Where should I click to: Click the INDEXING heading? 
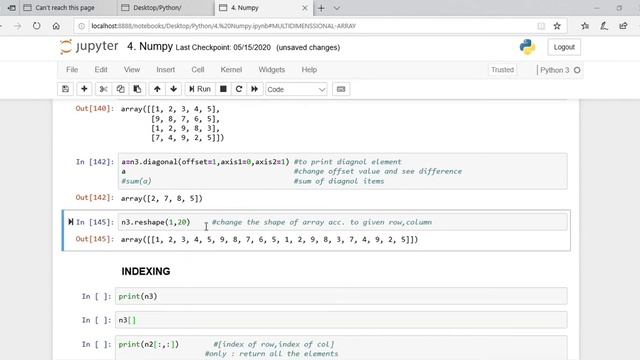[146, 271]
